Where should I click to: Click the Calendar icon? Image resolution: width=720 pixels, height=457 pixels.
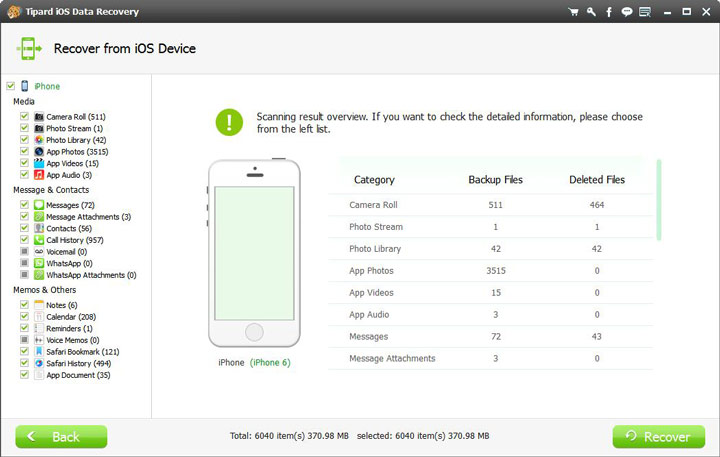[39, 316]
